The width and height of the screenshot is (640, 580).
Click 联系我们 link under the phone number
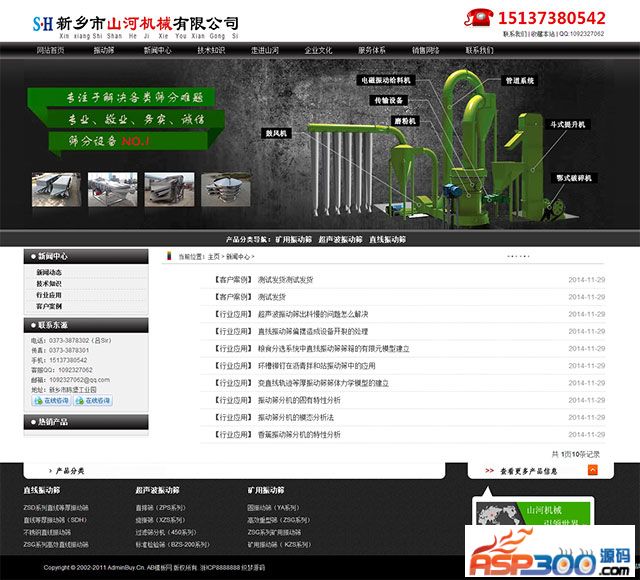pos(515,34)
